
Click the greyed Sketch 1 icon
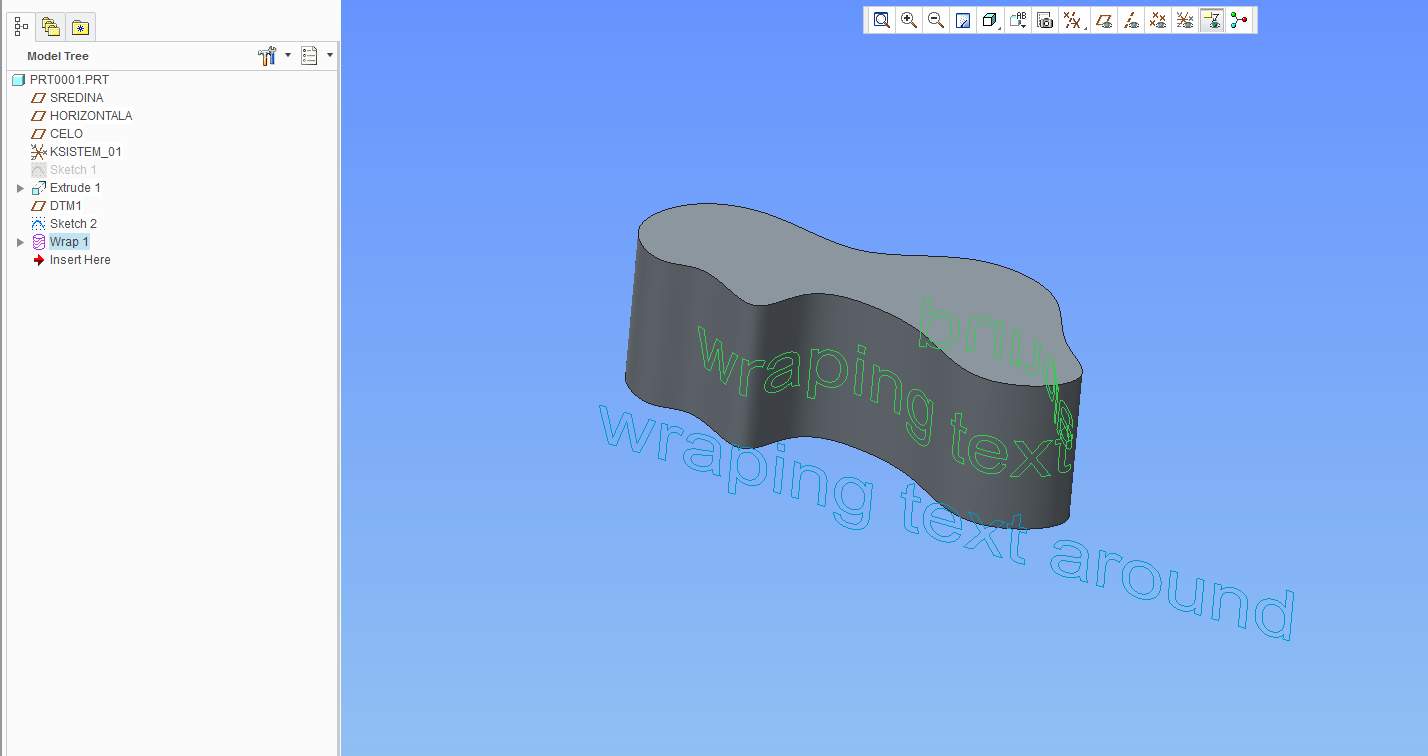tap(38, 170)
